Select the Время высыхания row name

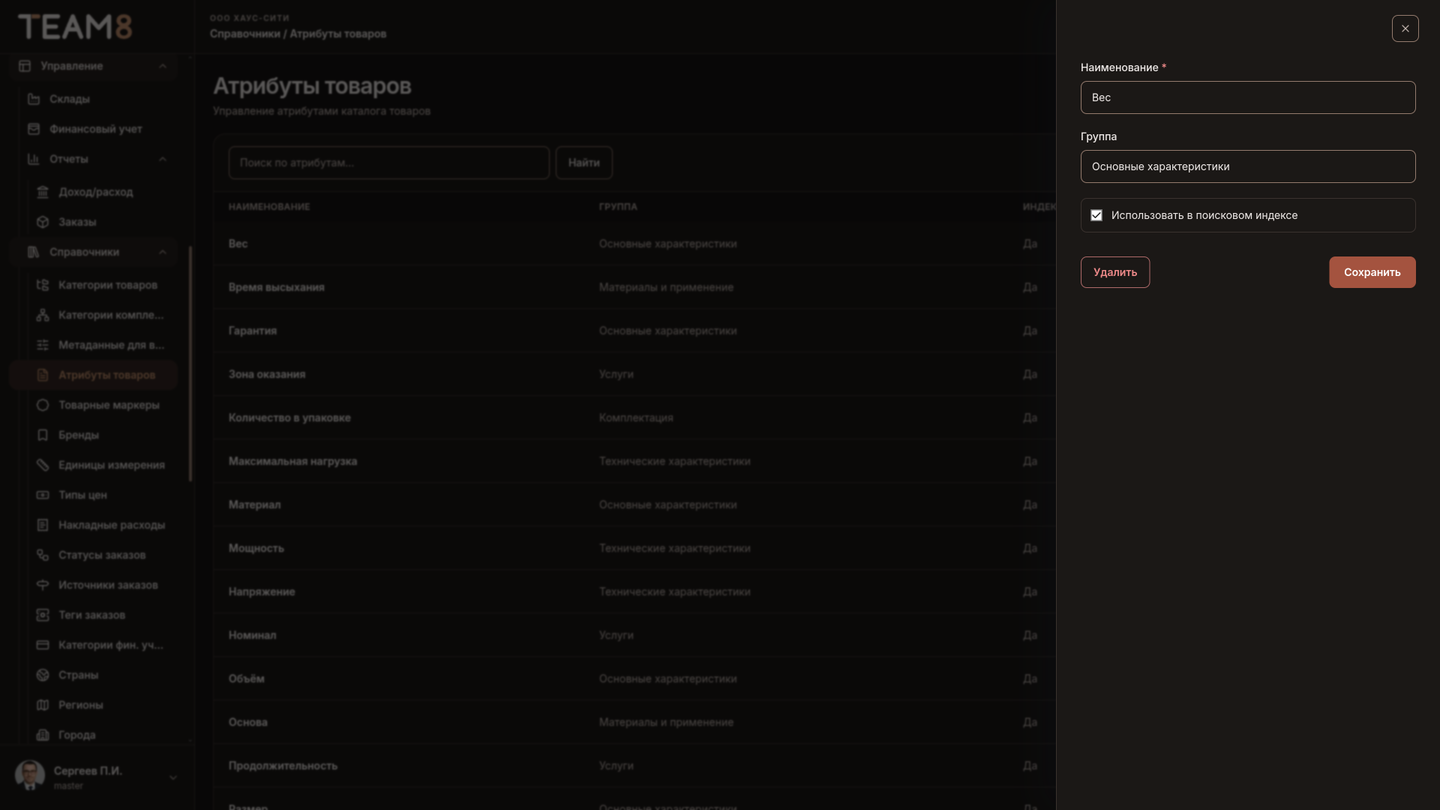coord(276,287)
